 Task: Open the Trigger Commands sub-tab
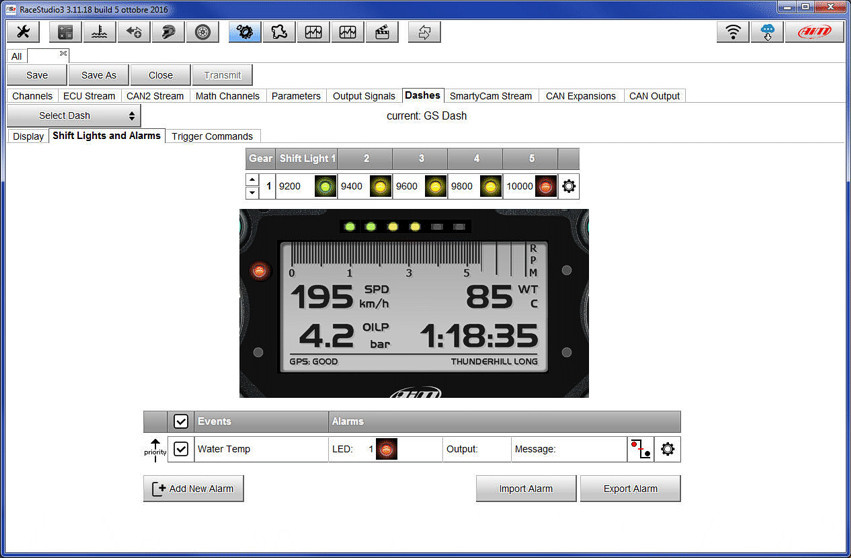click(212, 136)
